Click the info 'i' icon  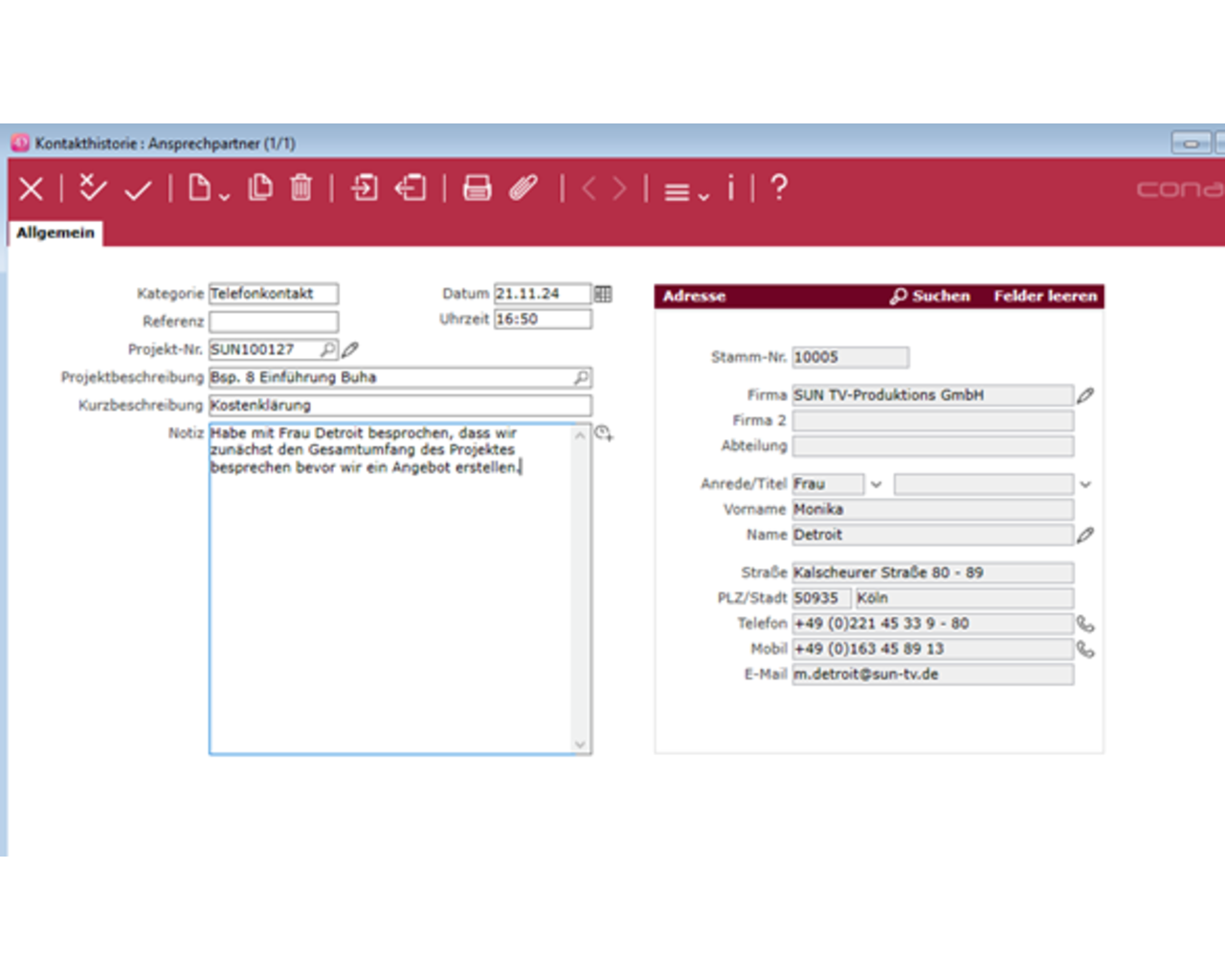(730, 188)
